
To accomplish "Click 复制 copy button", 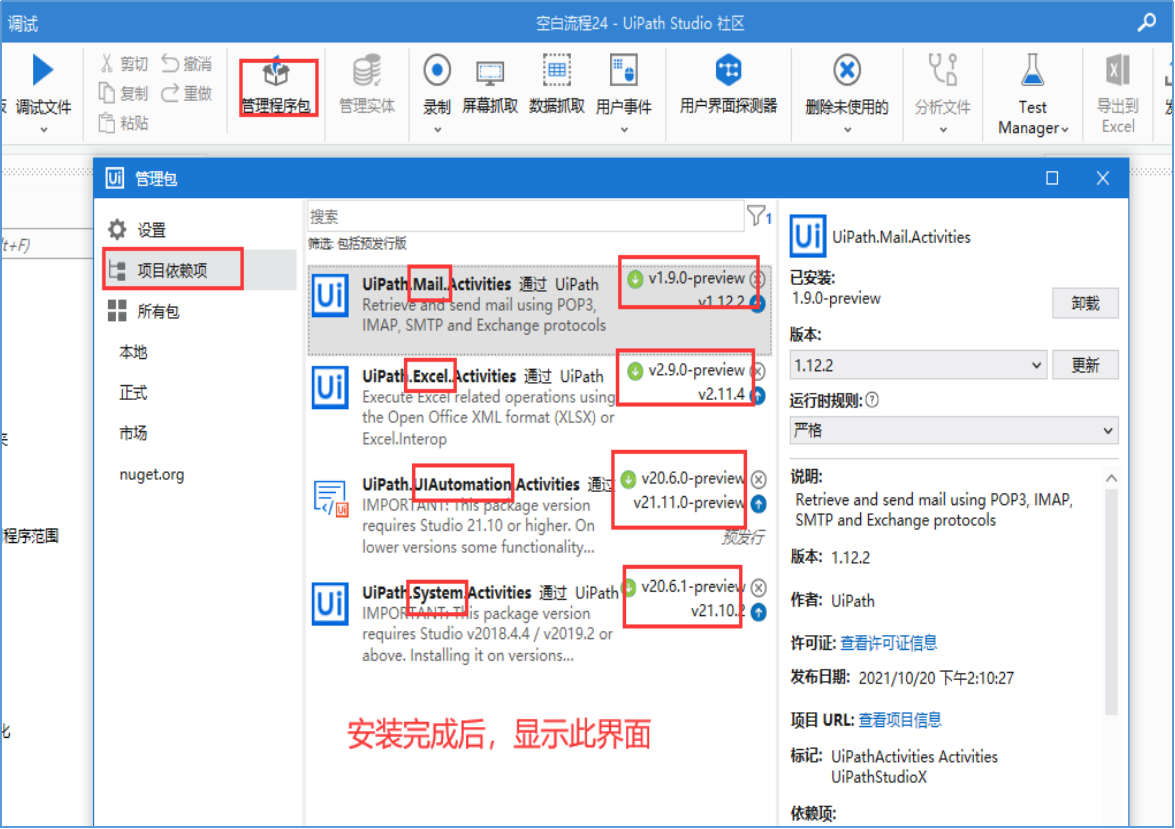I will pos(124,93).
